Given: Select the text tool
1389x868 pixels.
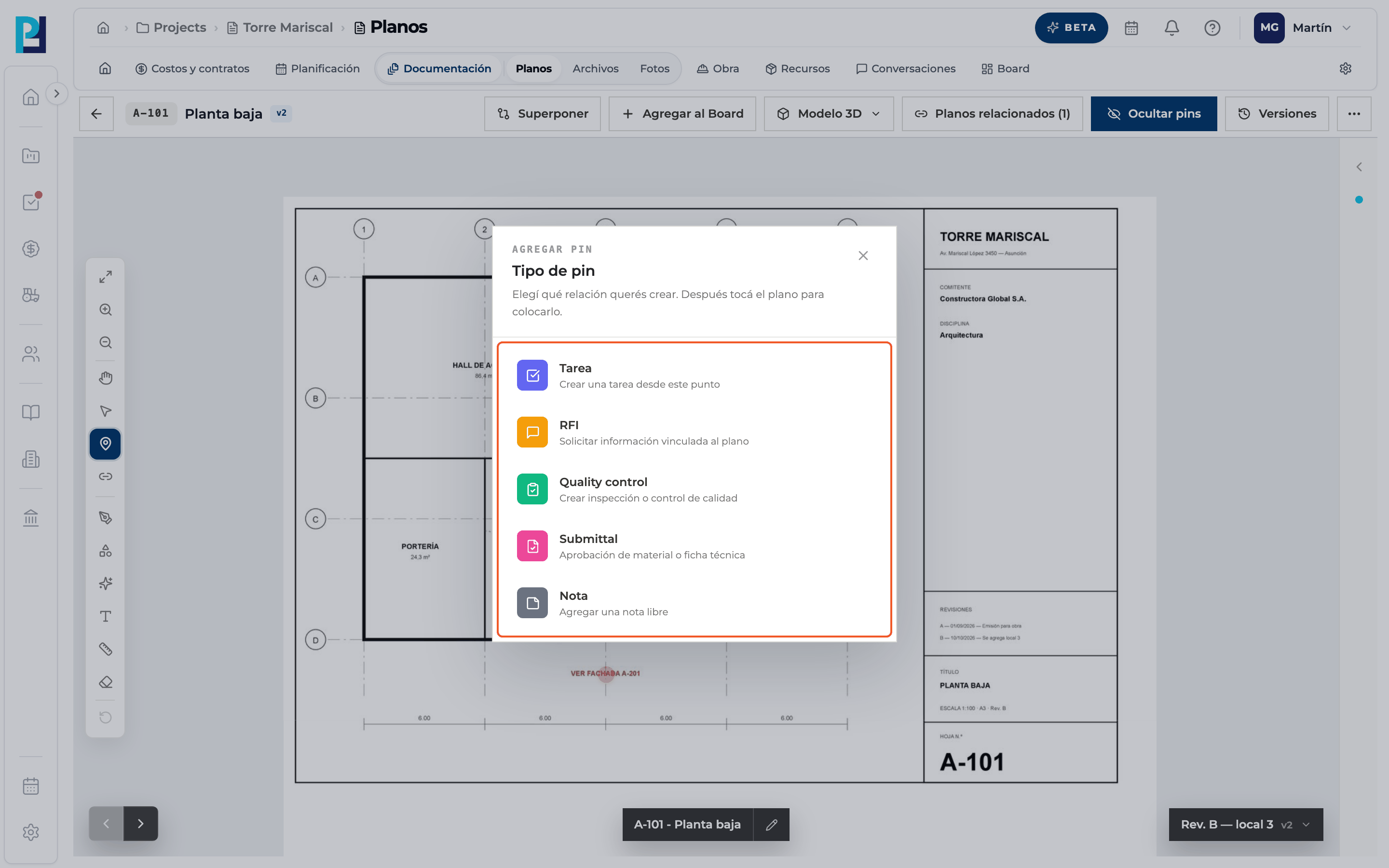Looking at the screenshot, I should tap(105, 617).
